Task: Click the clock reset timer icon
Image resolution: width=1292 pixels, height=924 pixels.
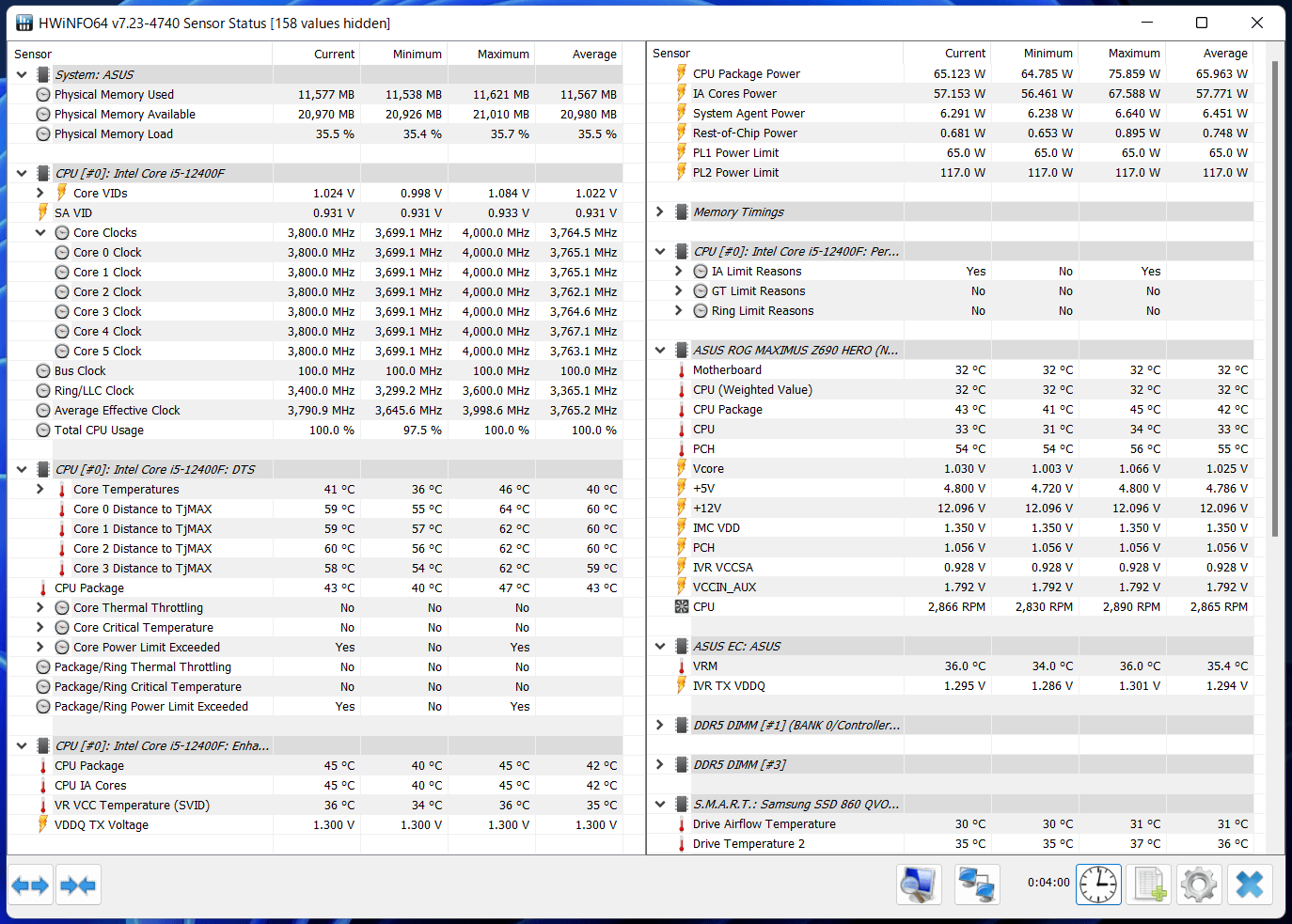Action: coord(1098,885)
